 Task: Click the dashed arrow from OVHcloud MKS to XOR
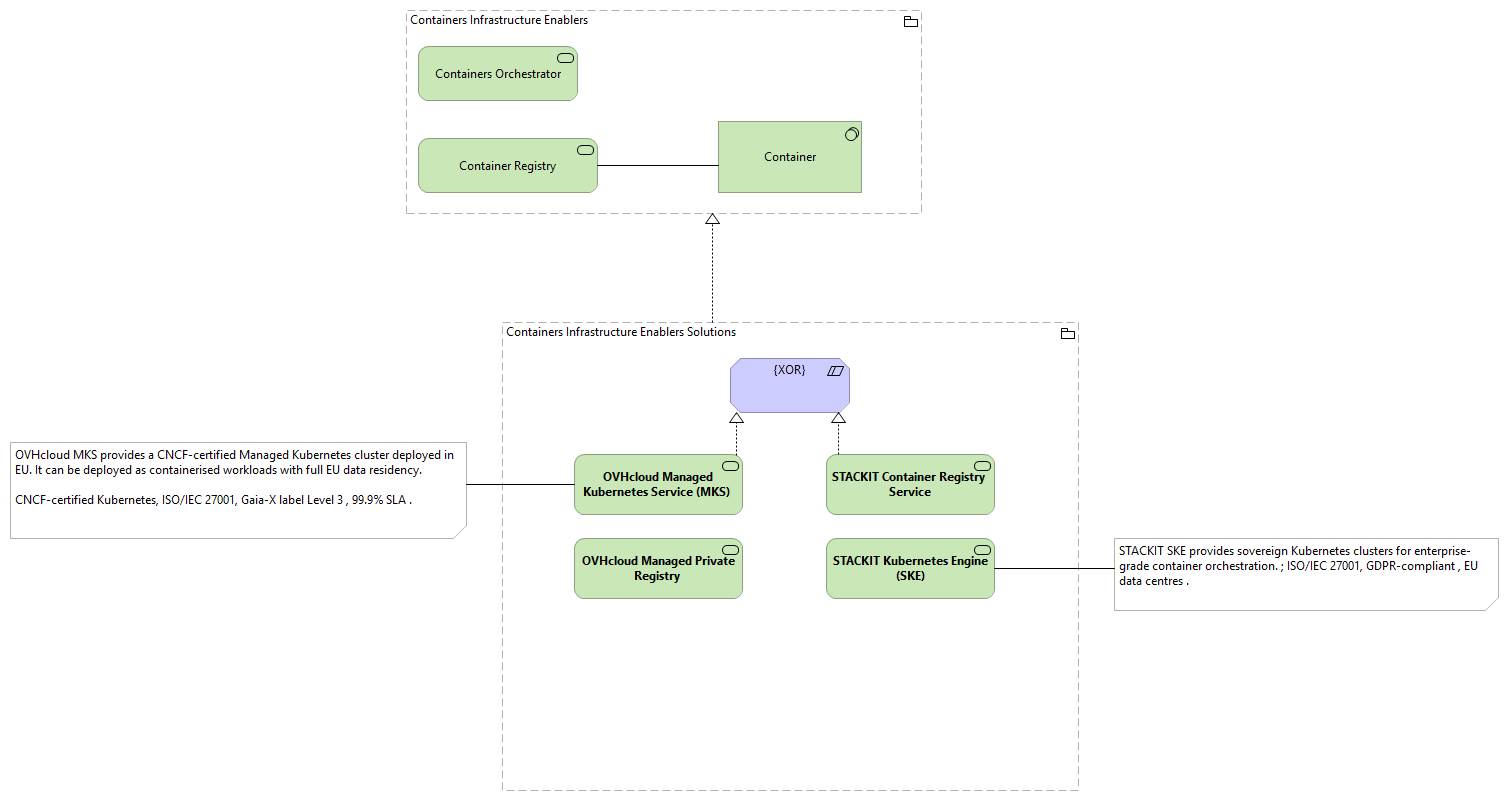(x=736, y=434)
